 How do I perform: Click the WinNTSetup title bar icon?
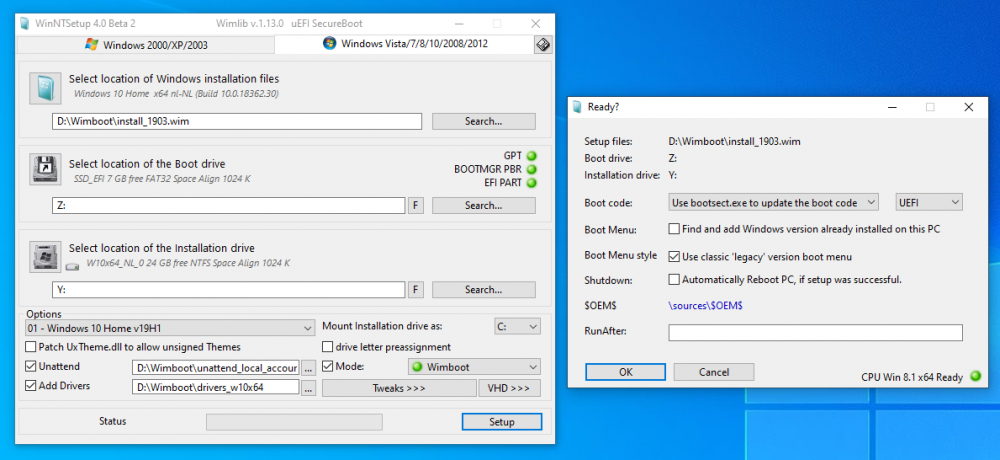tap(24, 24)
